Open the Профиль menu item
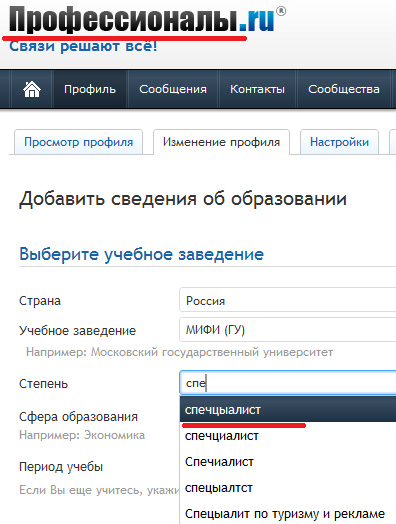Image resolution: width=396 pixels, height=524 pixels. point(90,89)
